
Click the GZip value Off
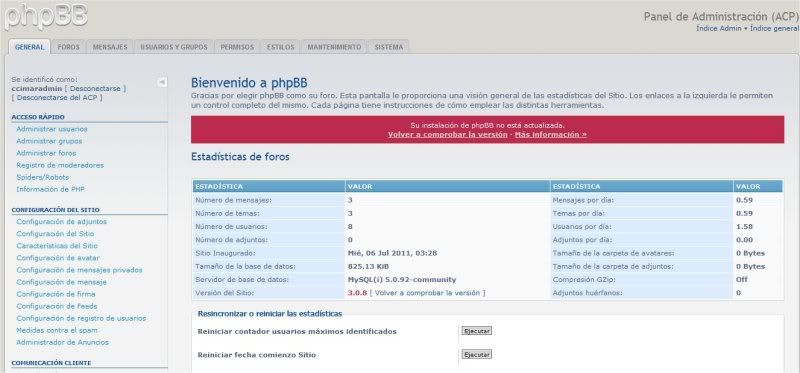pos(741,280)
